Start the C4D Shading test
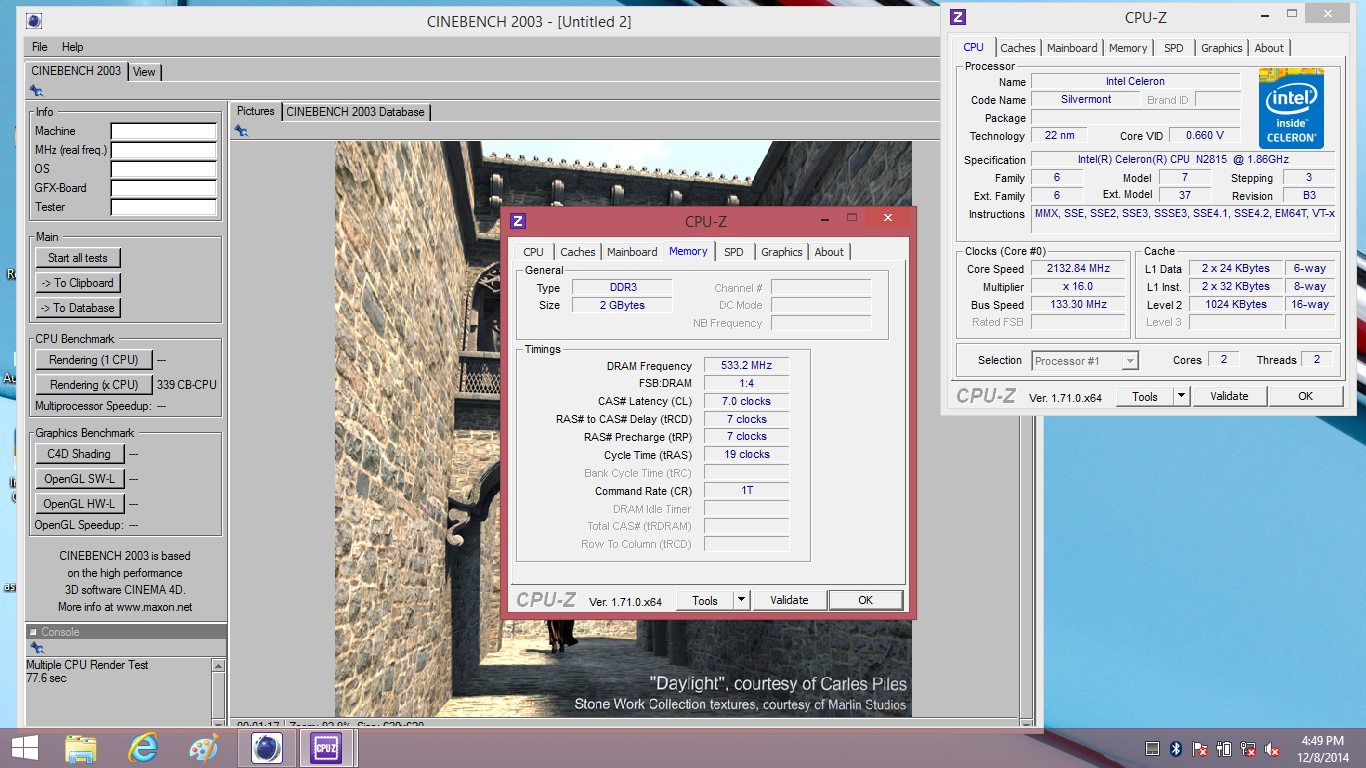The image size is (1366, 768). pos(79,454)
